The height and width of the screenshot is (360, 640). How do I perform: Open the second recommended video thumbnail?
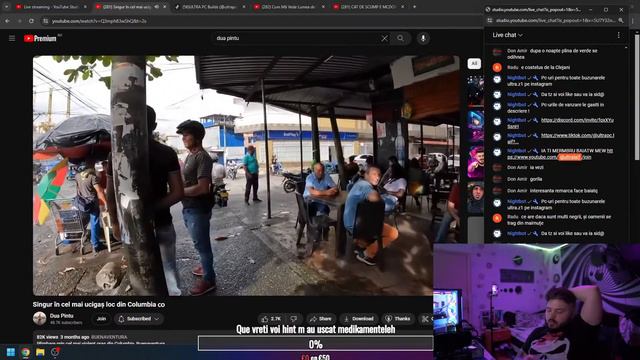pyautogui.click(x=476, y=126)
